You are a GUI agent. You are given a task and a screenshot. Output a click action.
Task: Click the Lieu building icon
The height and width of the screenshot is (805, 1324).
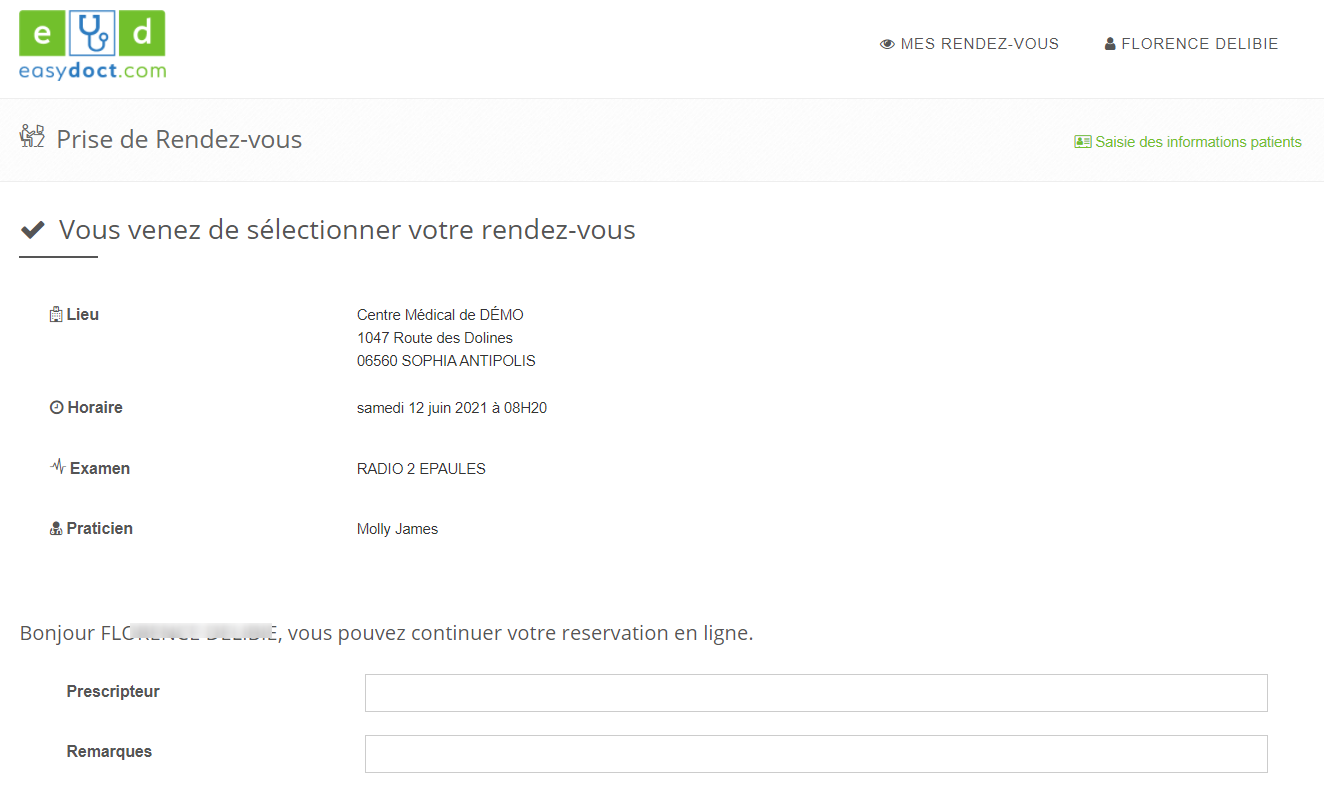point(56,315)
